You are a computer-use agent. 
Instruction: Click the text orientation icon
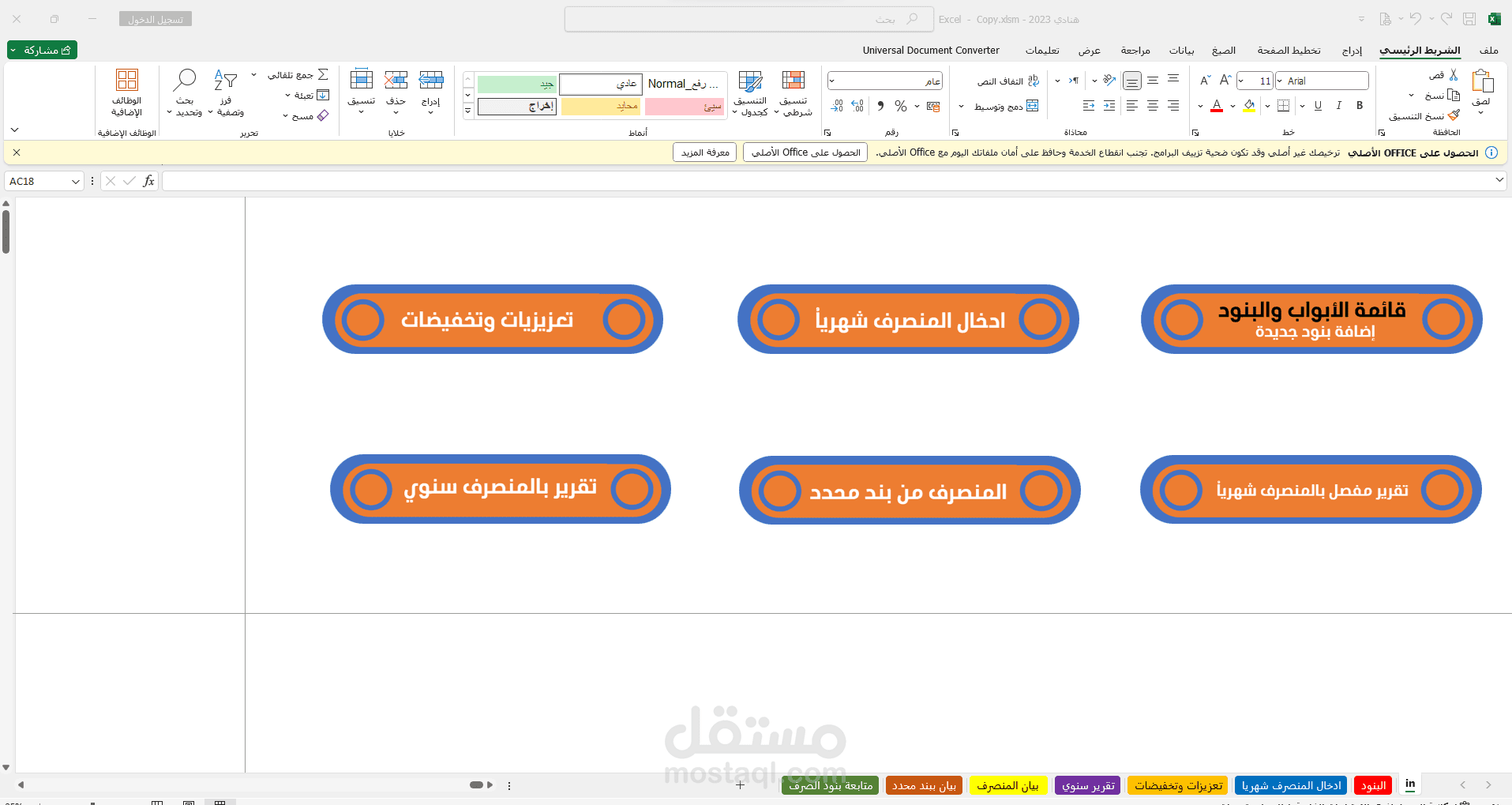pyautogui.click(x=1109, y=81)
